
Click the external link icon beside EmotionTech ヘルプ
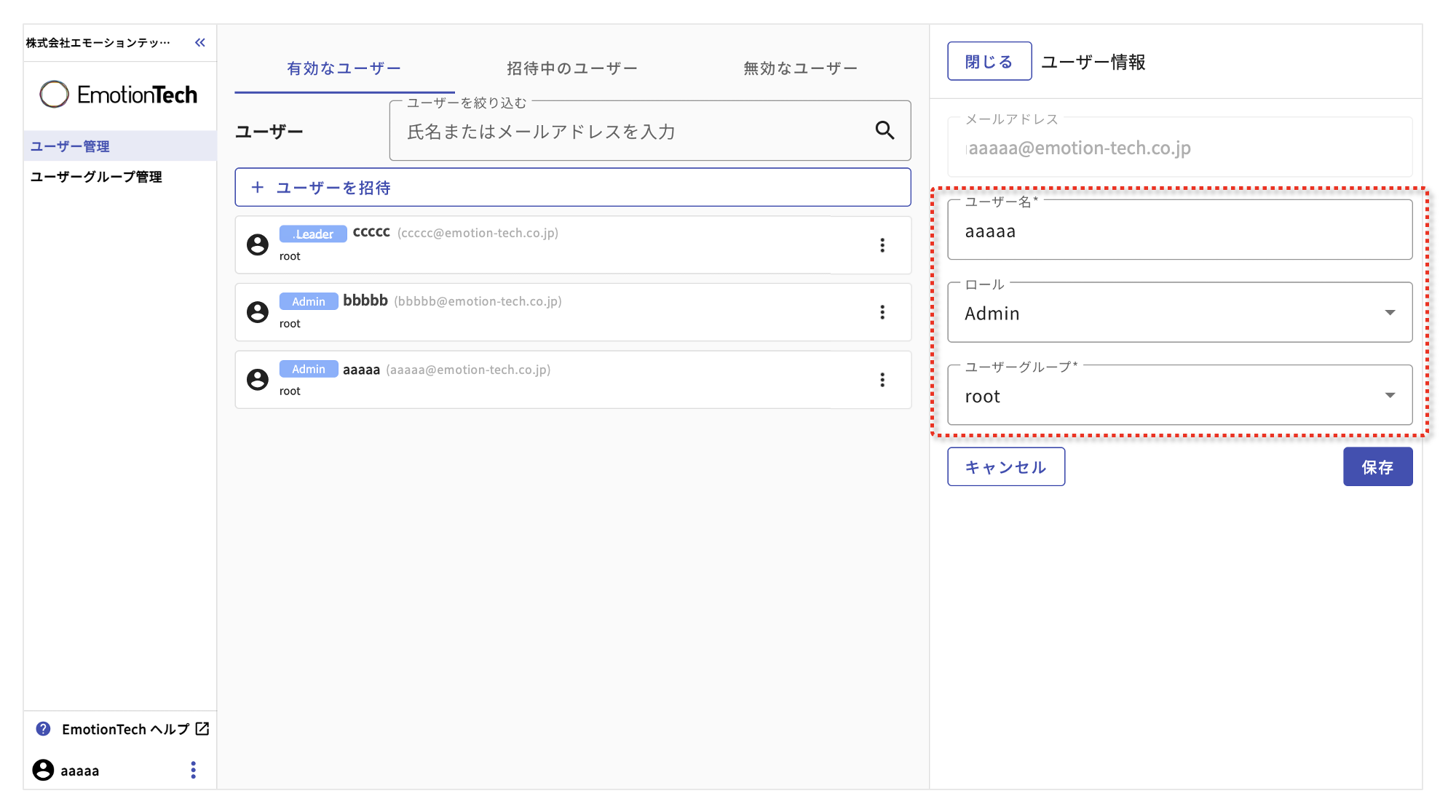point(202,728)
